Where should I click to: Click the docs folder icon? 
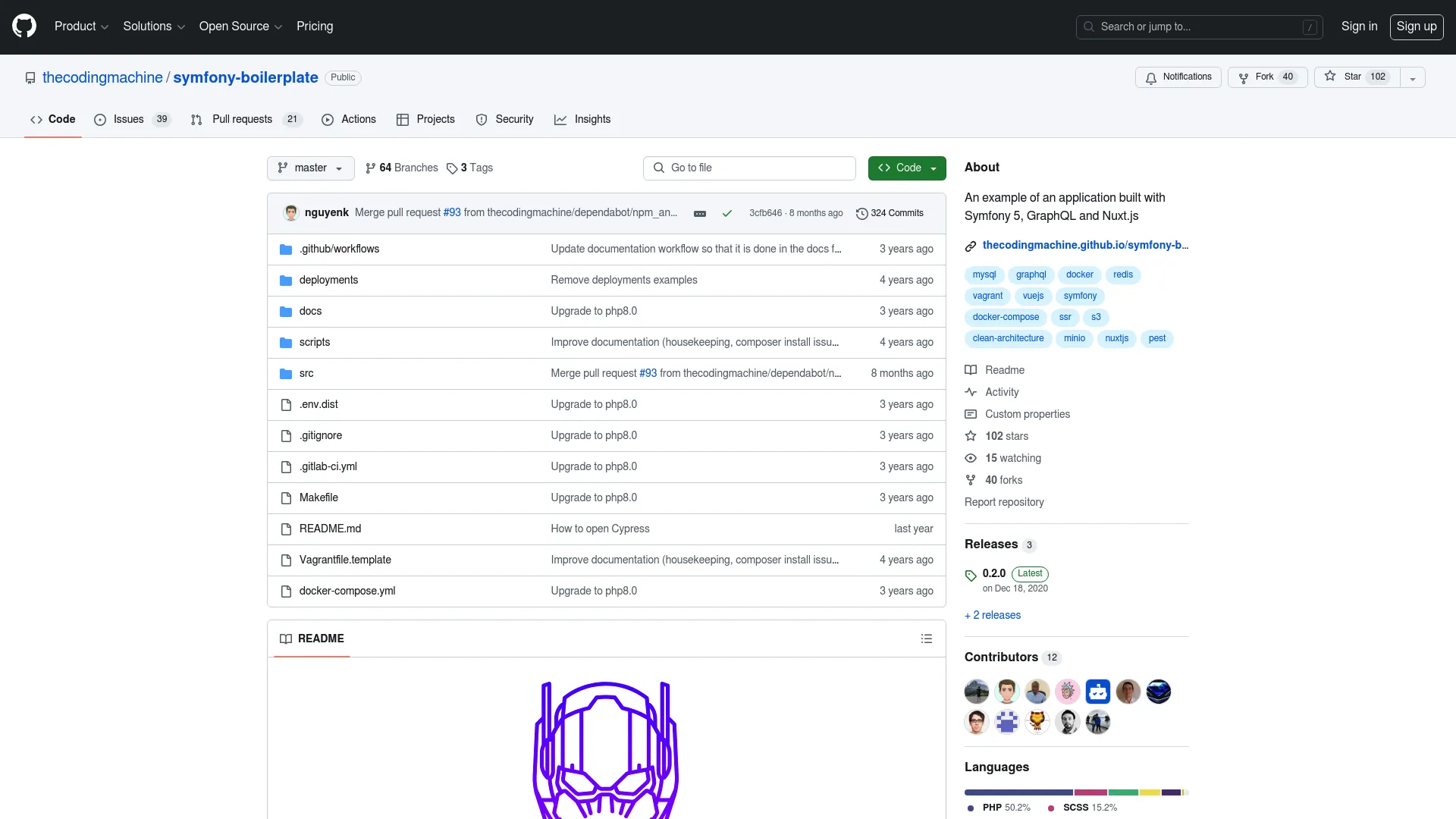286,312
